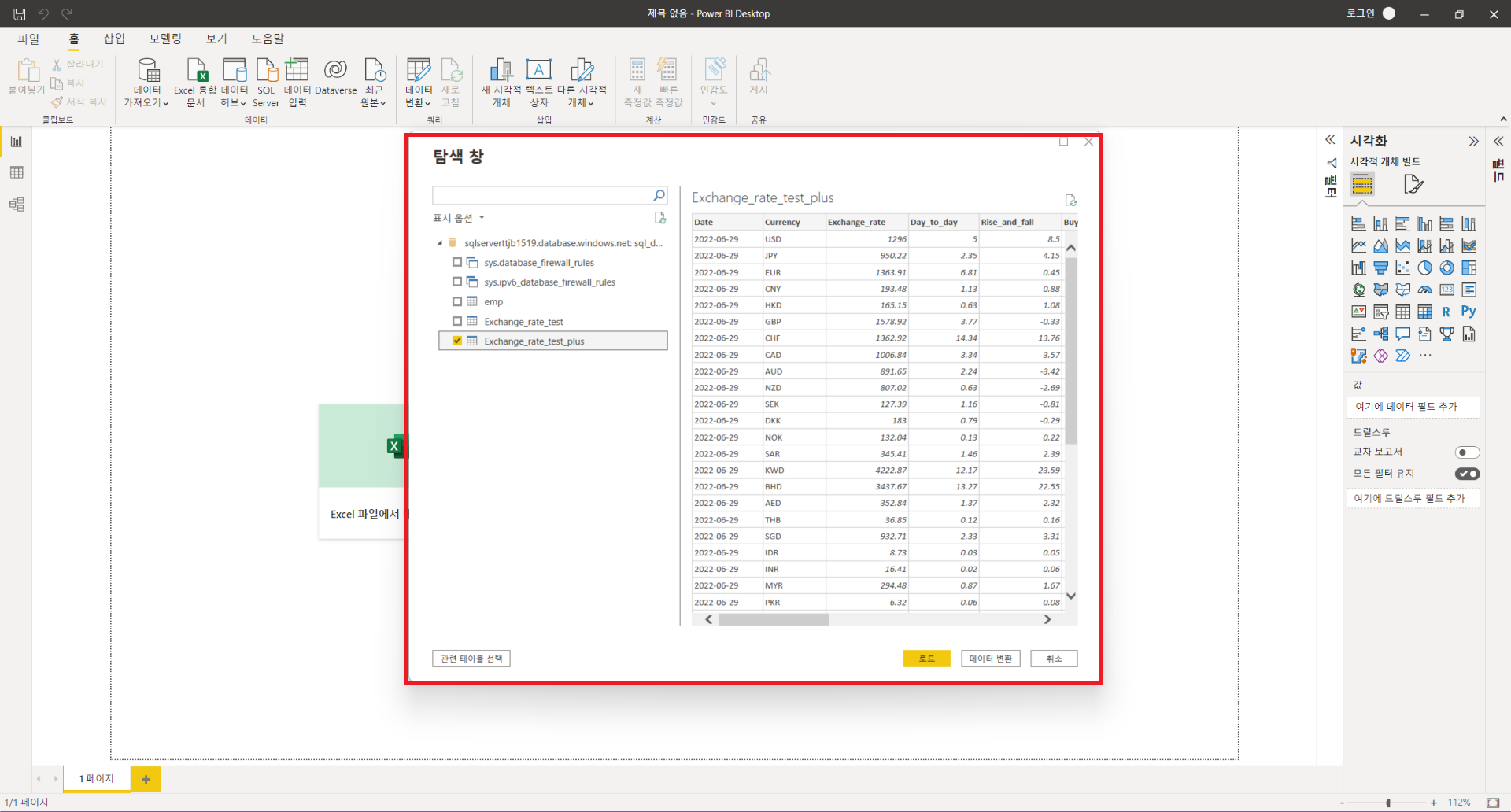This screenshot has width=1511, height=812.
Task: Click the 여기에 데이터 필드 추가 well
Action: pos(1413,407)
